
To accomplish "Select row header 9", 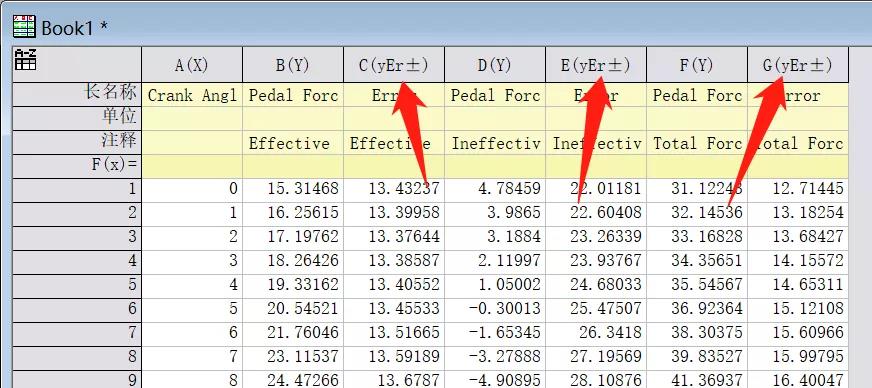I will tap(77, 379).
